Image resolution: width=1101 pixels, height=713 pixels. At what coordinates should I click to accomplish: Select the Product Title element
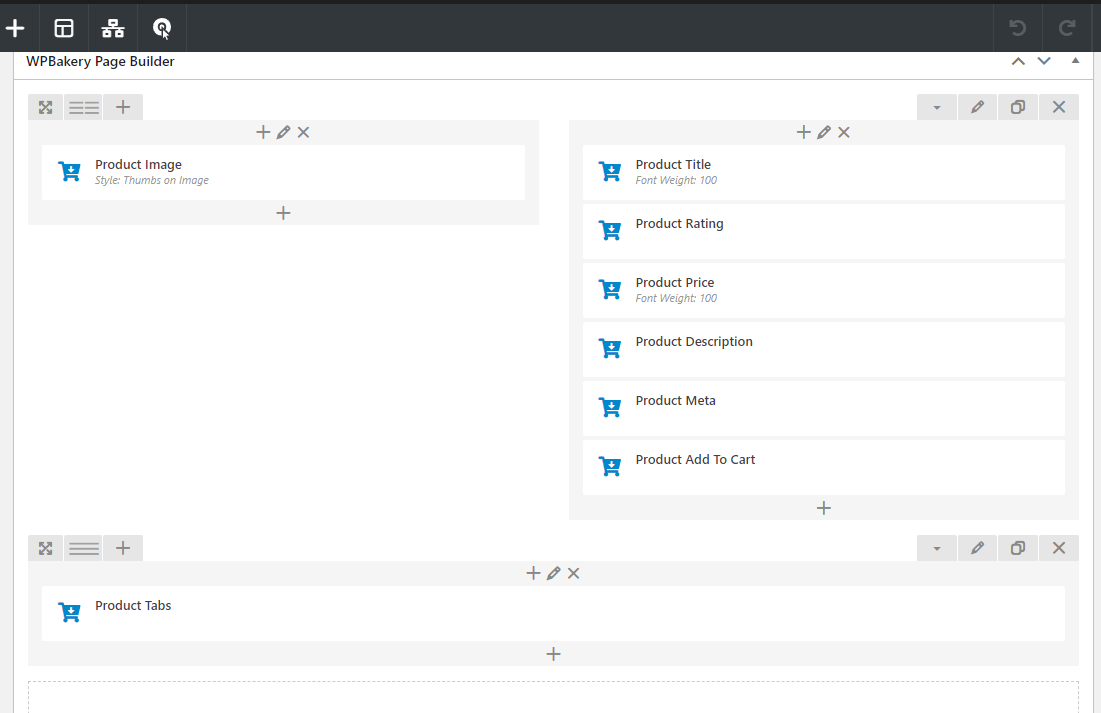pyautogui.click(x=824, y=172)
